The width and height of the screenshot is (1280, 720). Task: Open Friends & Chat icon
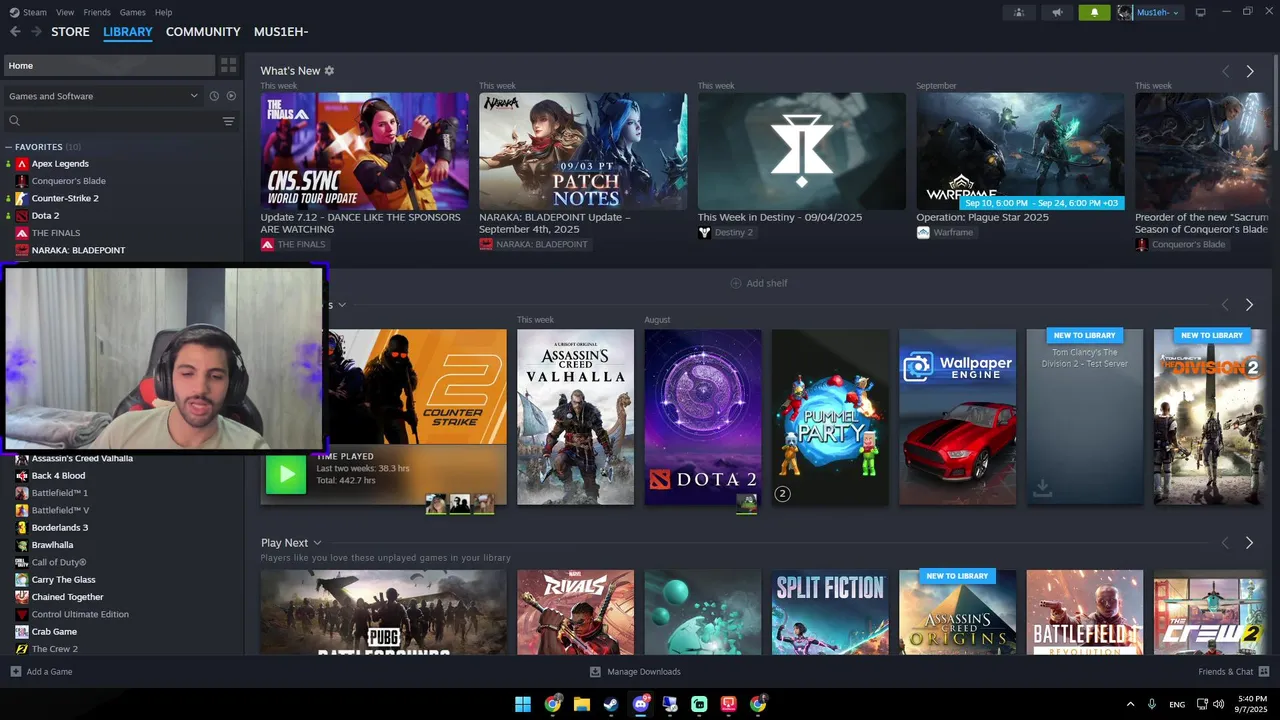pos(1264,672)
